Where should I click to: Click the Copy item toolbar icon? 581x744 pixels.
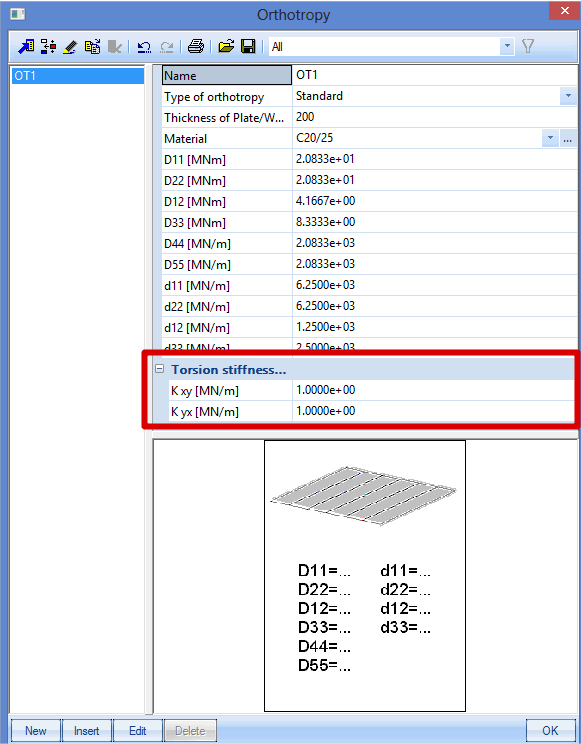[92, 46]
